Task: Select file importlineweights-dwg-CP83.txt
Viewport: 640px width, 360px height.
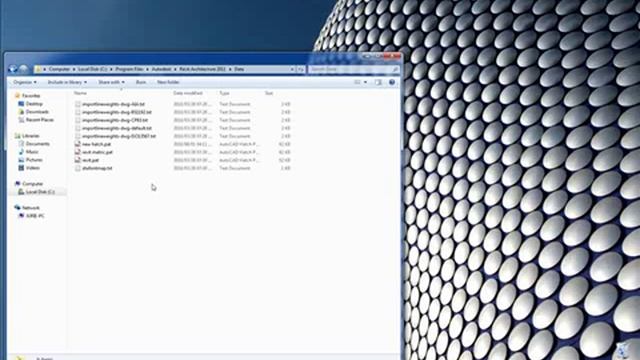Action: pos(115,120)
